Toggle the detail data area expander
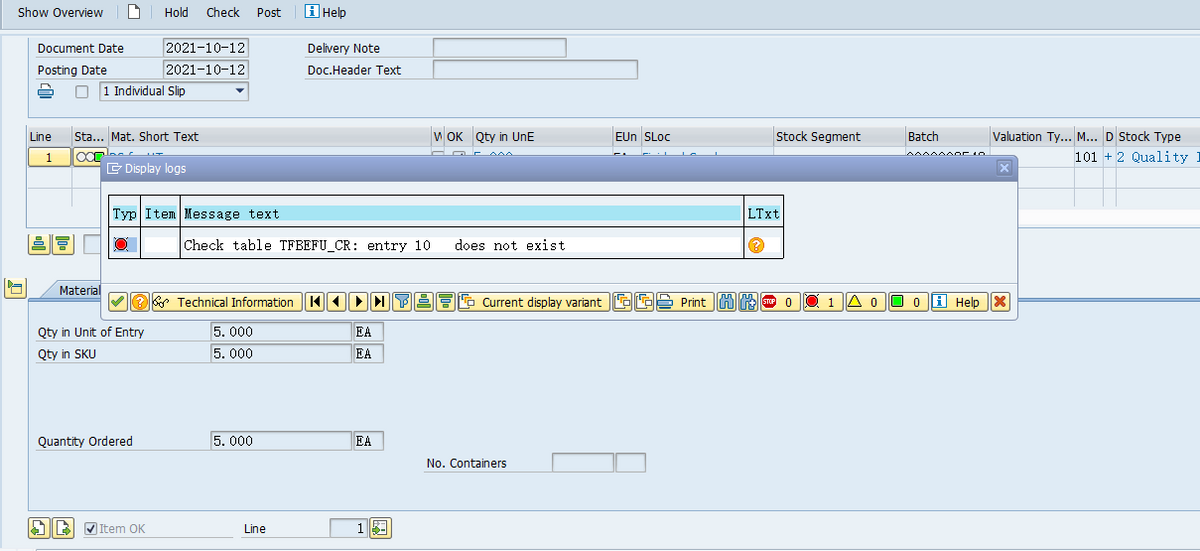This screenshot has width=1200, height=551. click(15, 289)
